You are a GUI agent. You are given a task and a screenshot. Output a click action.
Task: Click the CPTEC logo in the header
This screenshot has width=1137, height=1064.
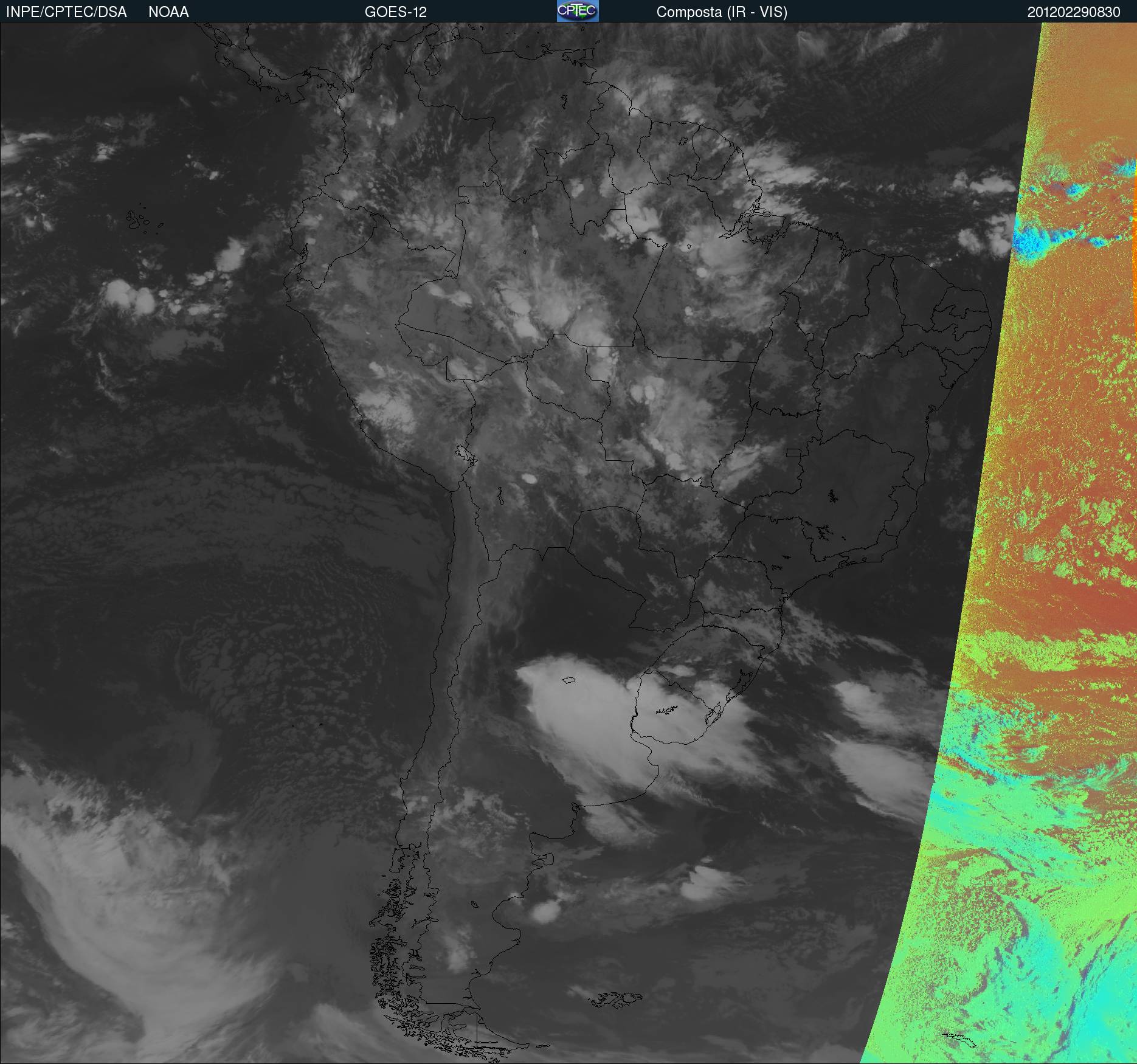click(x=578, y=11)
